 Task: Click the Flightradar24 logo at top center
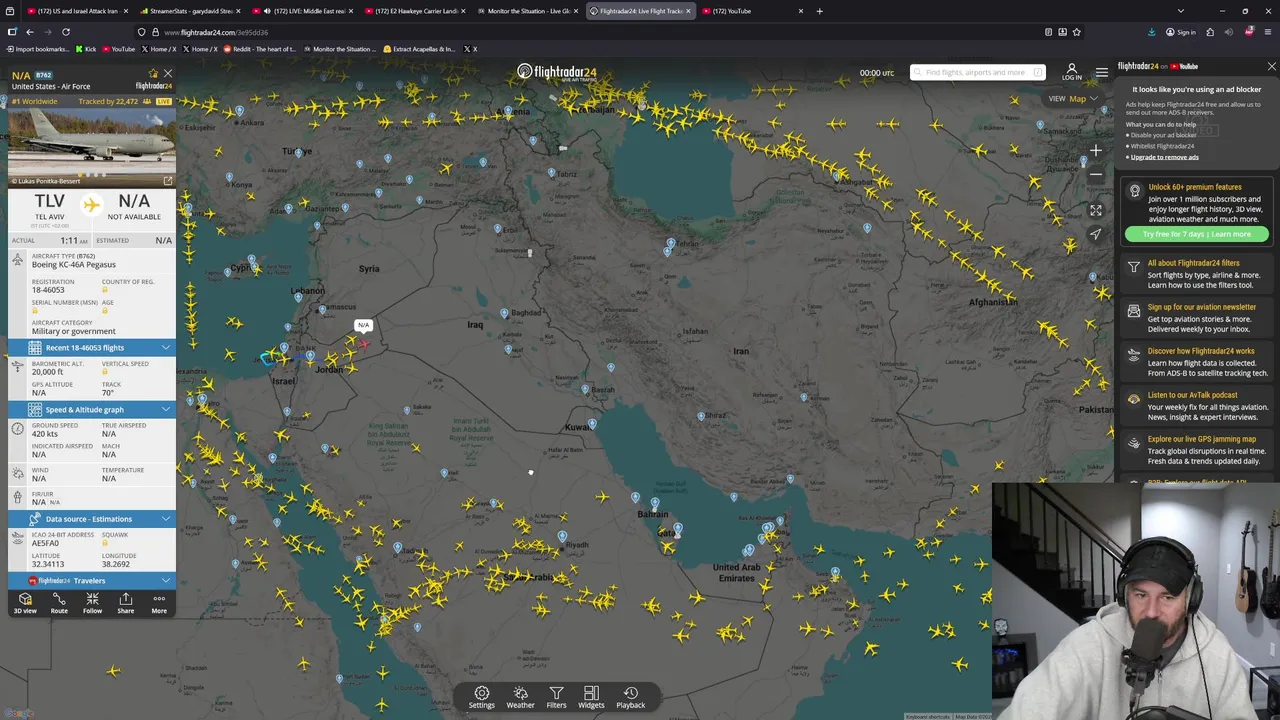click(x=556, y=72)
